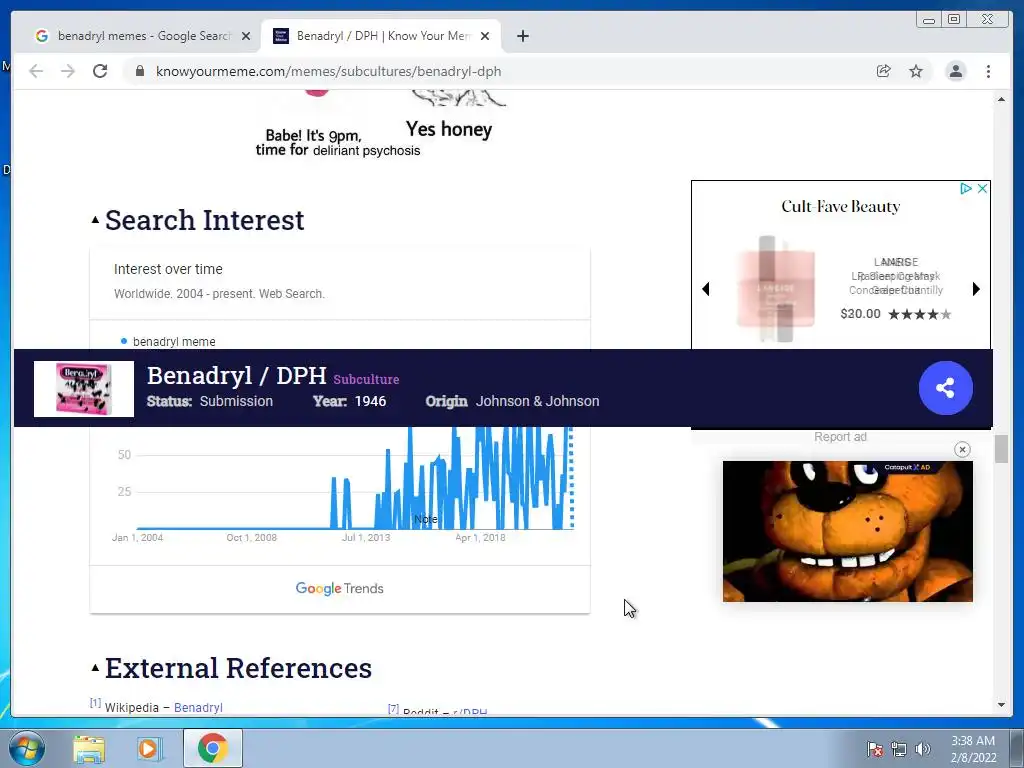Collapse the Search Interest section triangle
Viewport: 1024px width, 768px height.
(x=95, y=220)
